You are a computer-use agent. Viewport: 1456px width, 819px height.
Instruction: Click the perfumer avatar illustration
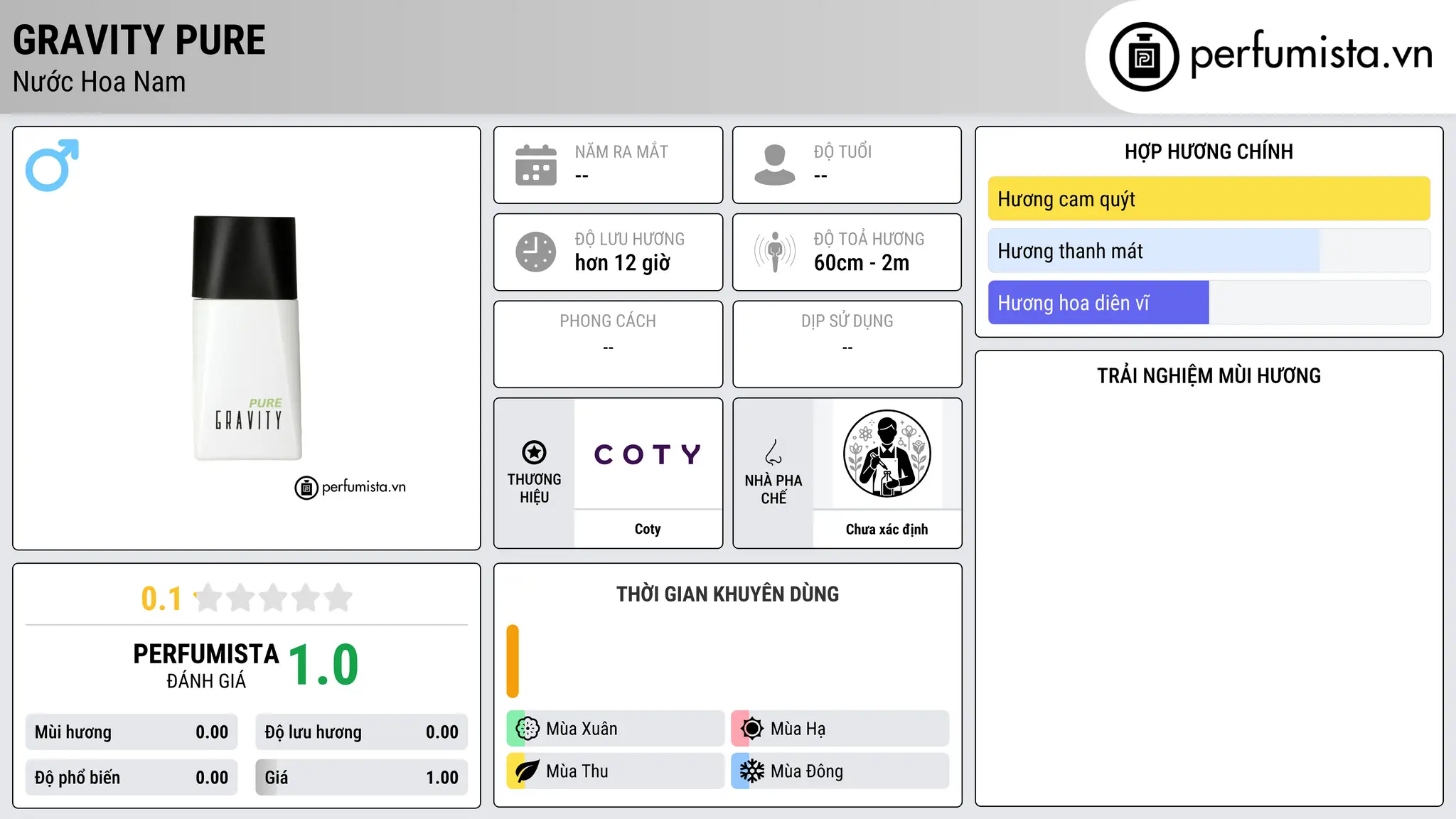coord(887,454)
